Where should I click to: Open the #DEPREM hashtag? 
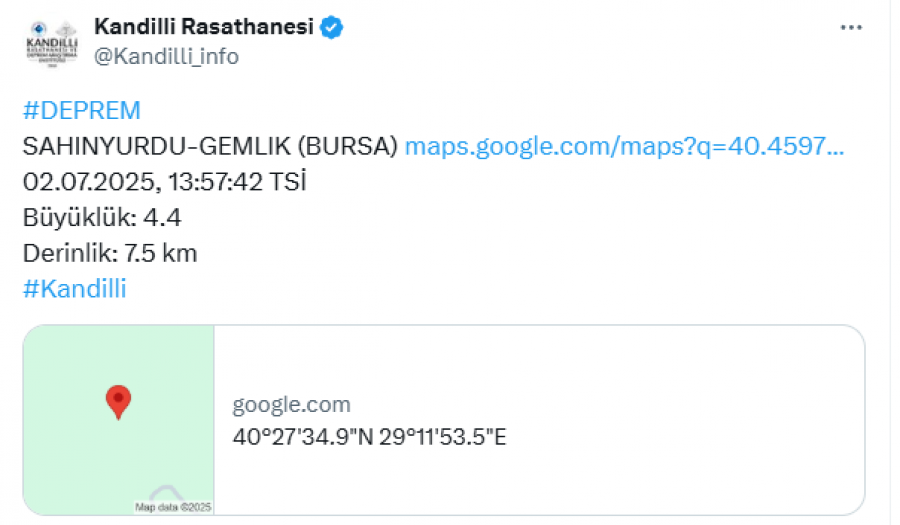[82, 110]
